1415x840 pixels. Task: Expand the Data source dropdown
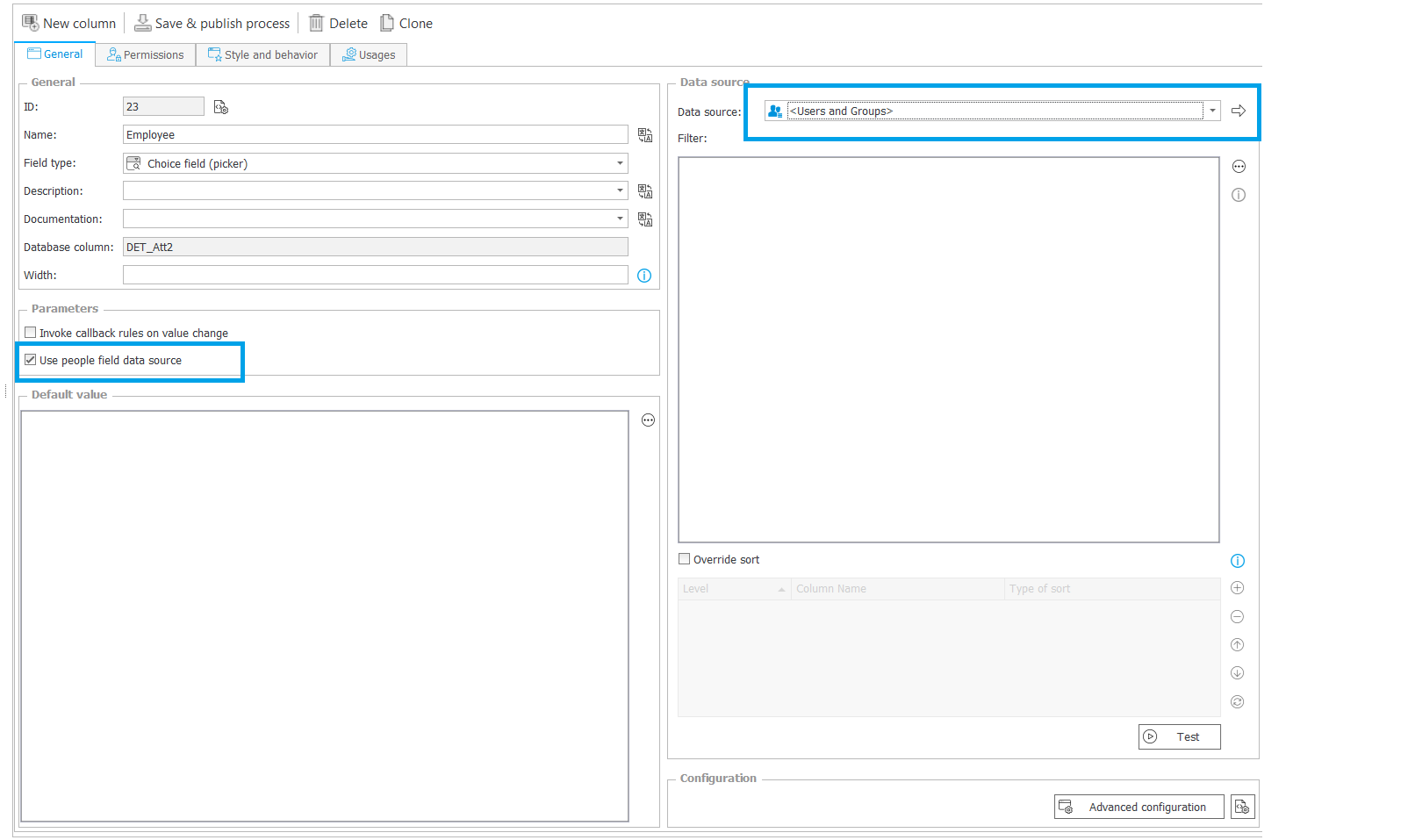(x=1212, y=111)
